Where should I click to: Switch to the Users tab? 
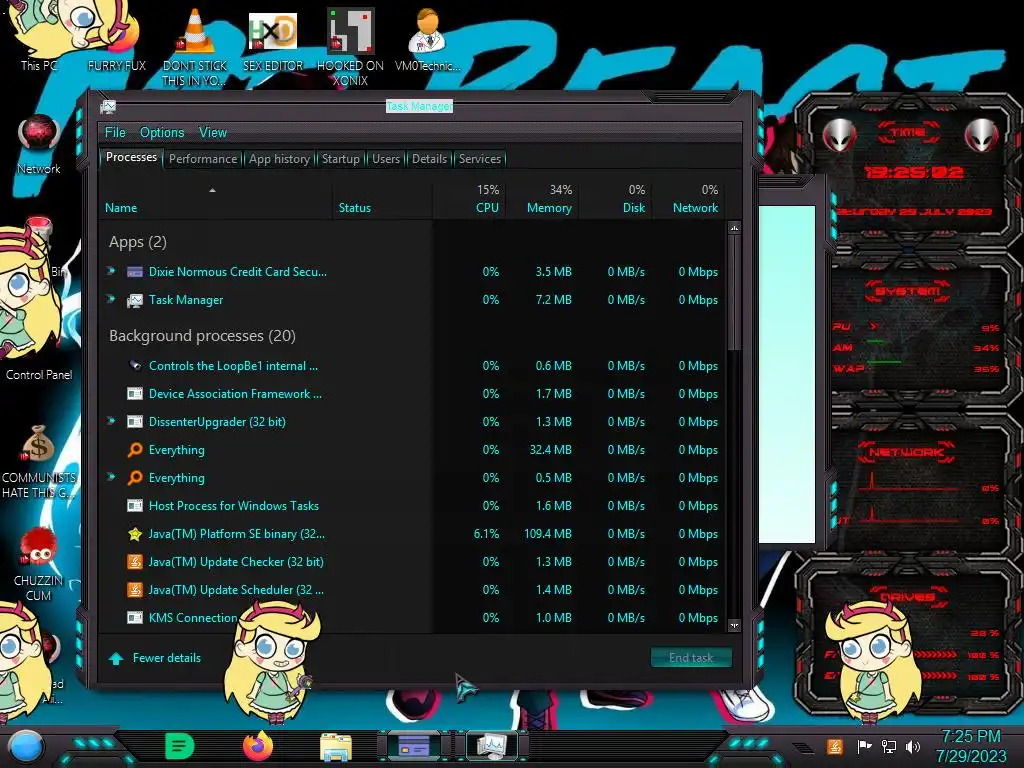pos(385,159)
